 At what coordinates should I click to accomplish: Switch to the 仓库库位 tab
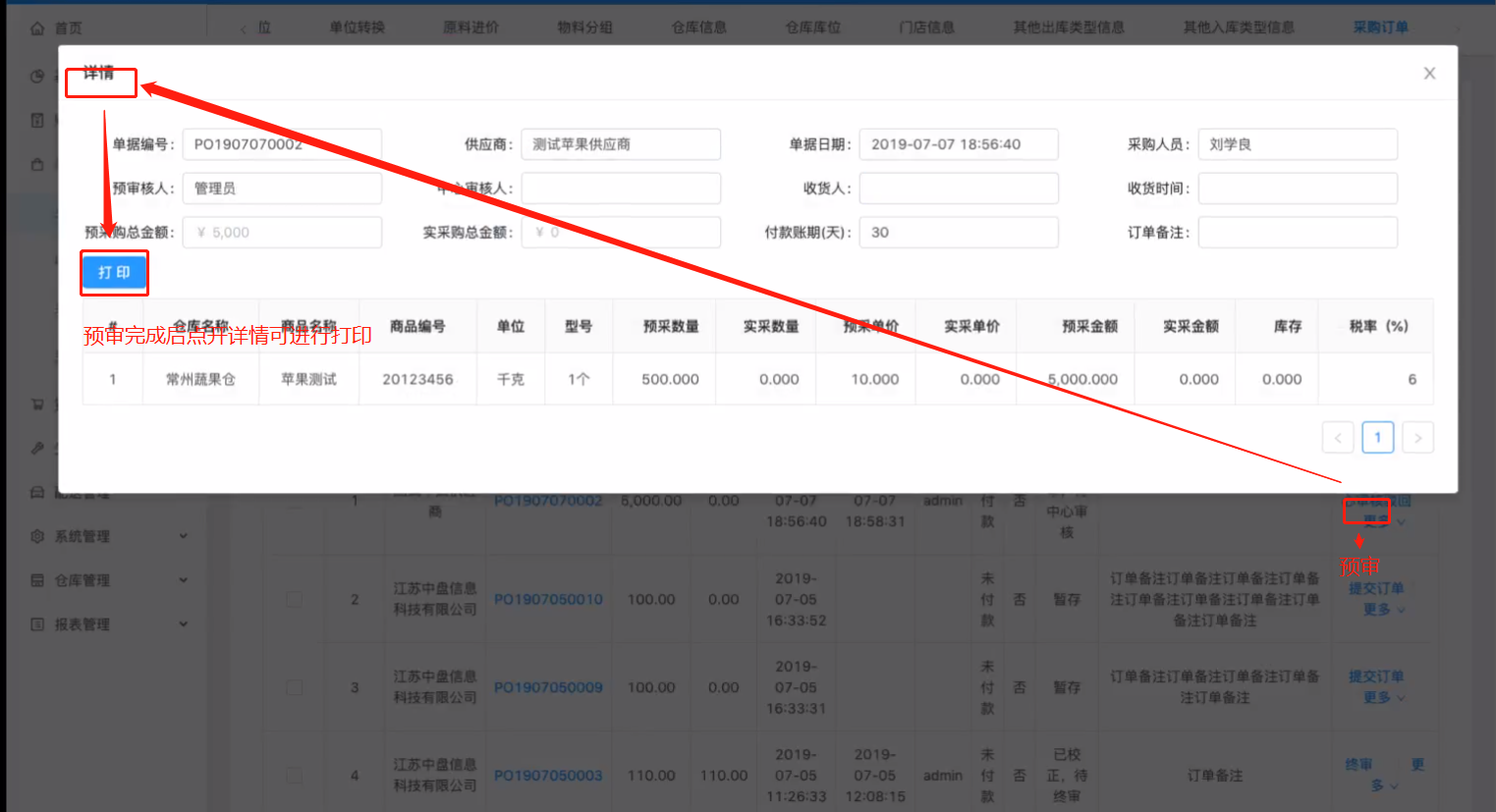(x=813, y=27)
